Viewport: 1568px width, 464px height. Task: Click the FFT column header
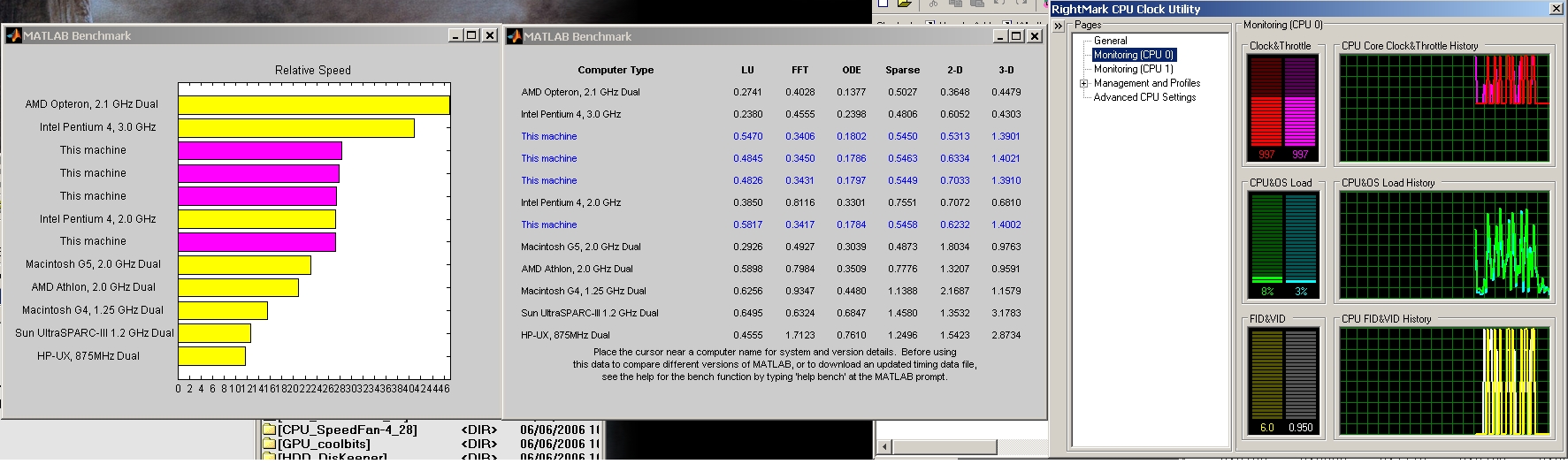799,70
